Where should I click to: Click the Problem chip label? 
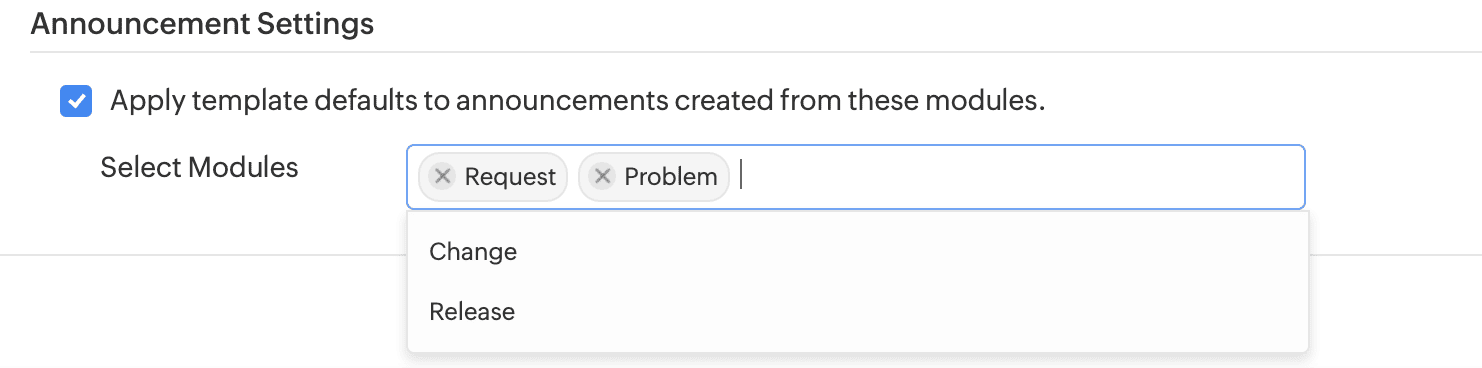click(671, 177)
